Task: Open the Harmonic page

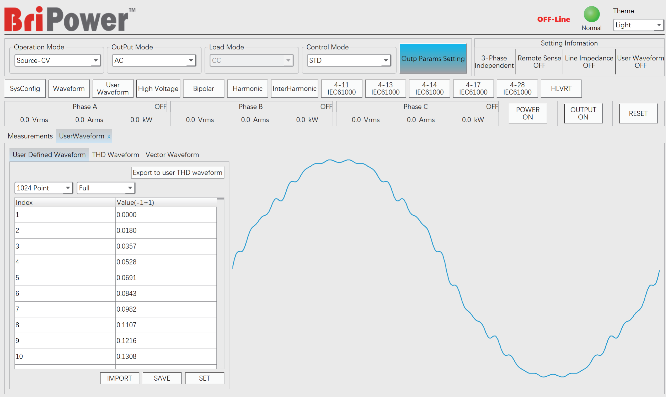Action: pyautogui.click(x=247, y=88)
